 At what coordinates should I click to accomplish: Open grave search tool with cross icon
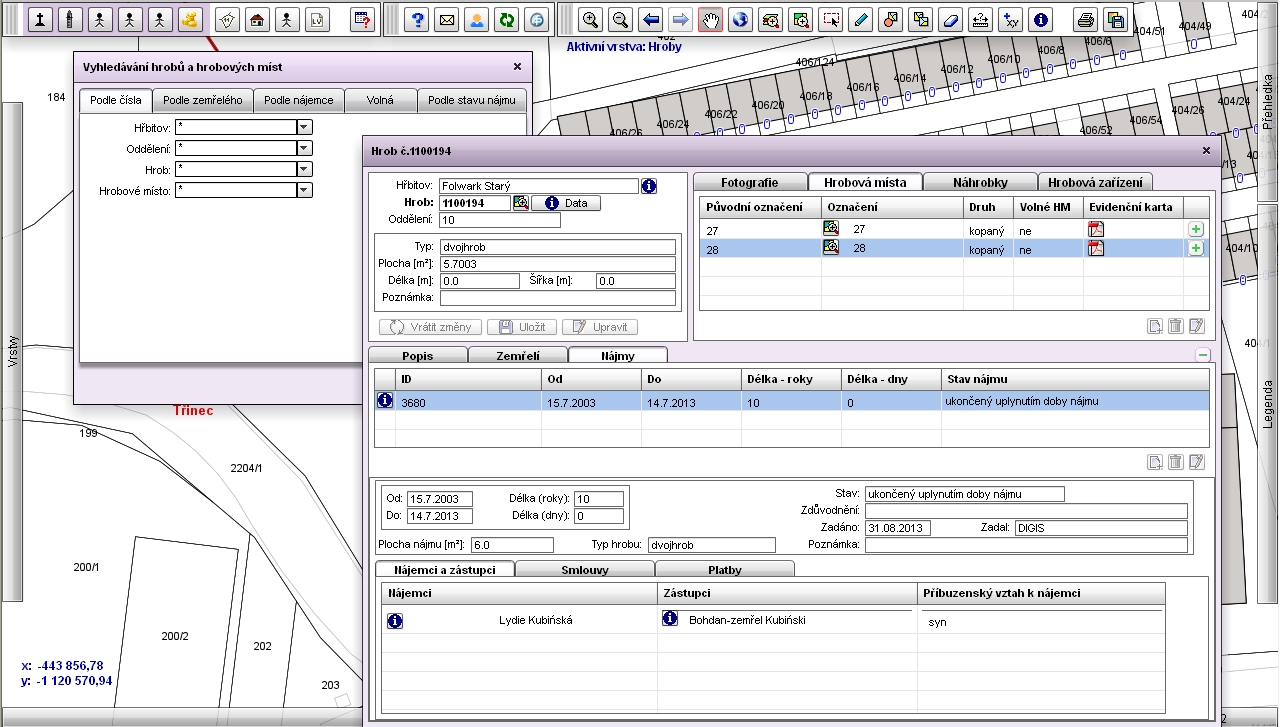point(40,20)
